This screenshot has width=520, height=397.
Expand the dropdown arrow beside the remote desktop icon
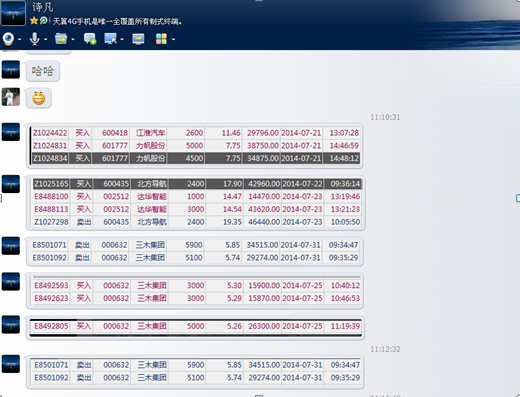coord(122,39)
